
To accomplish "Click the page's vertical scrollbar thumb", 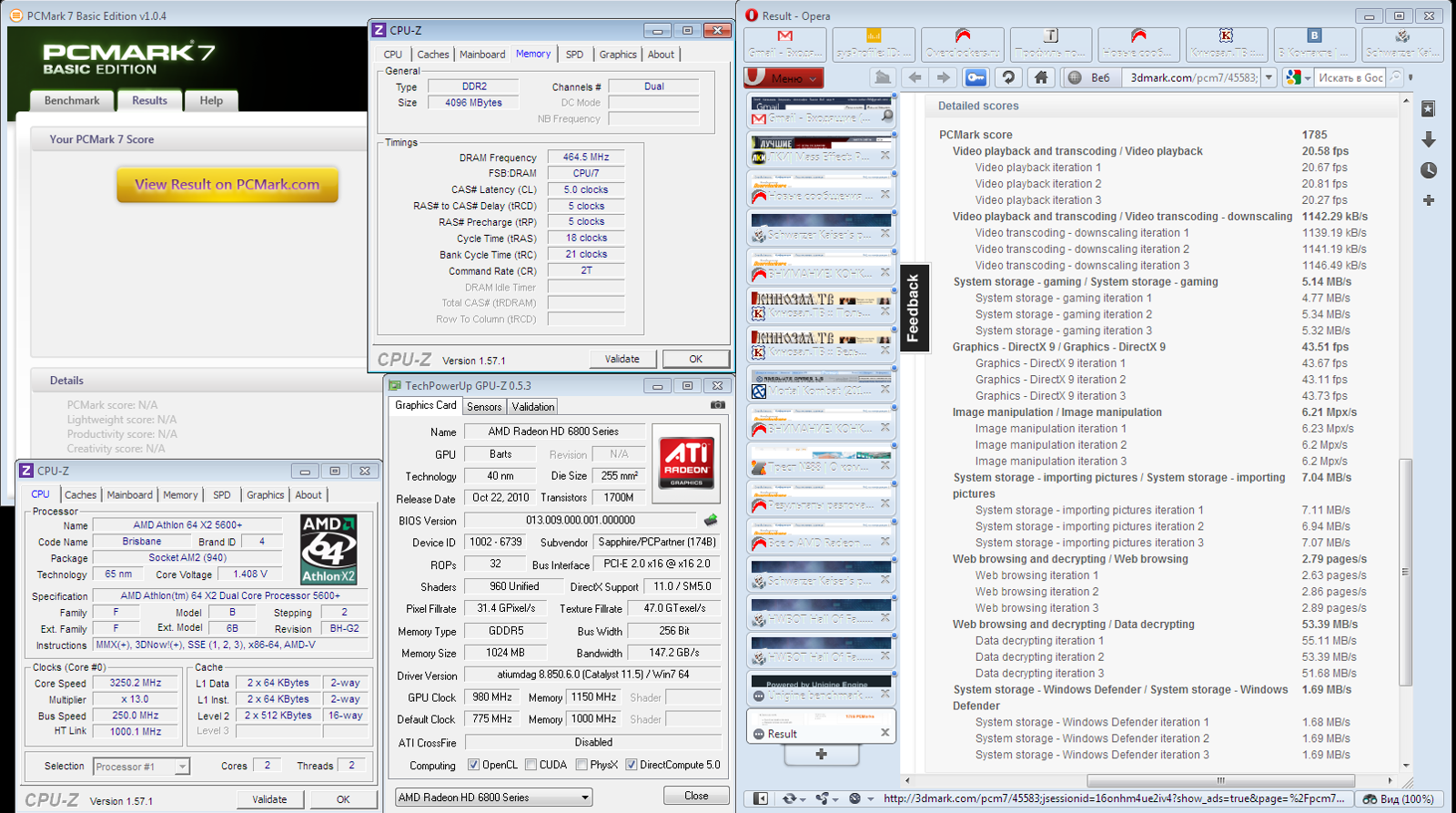I will click(1406, 572).
